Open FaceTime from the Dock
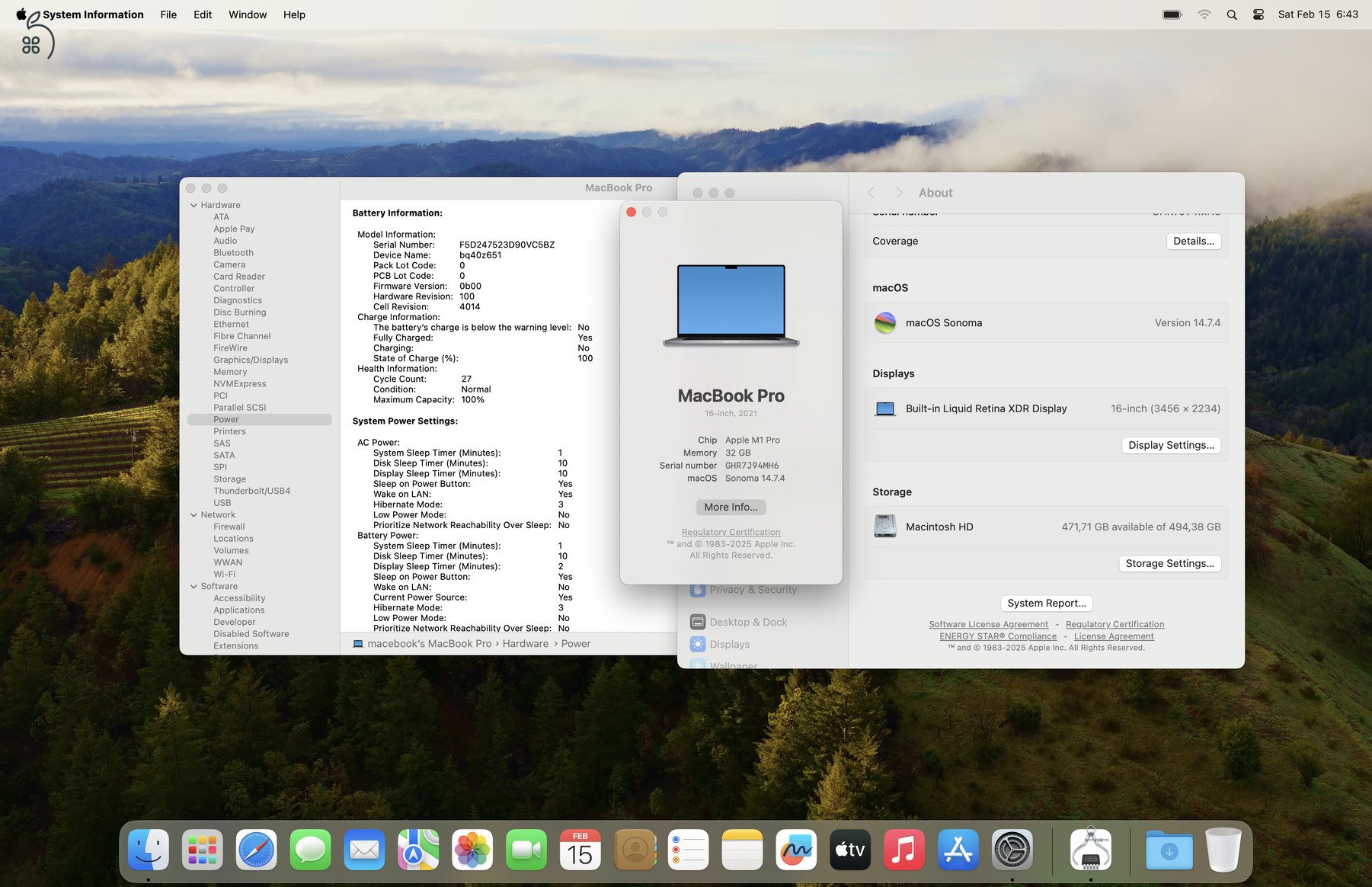 point(526,850)
